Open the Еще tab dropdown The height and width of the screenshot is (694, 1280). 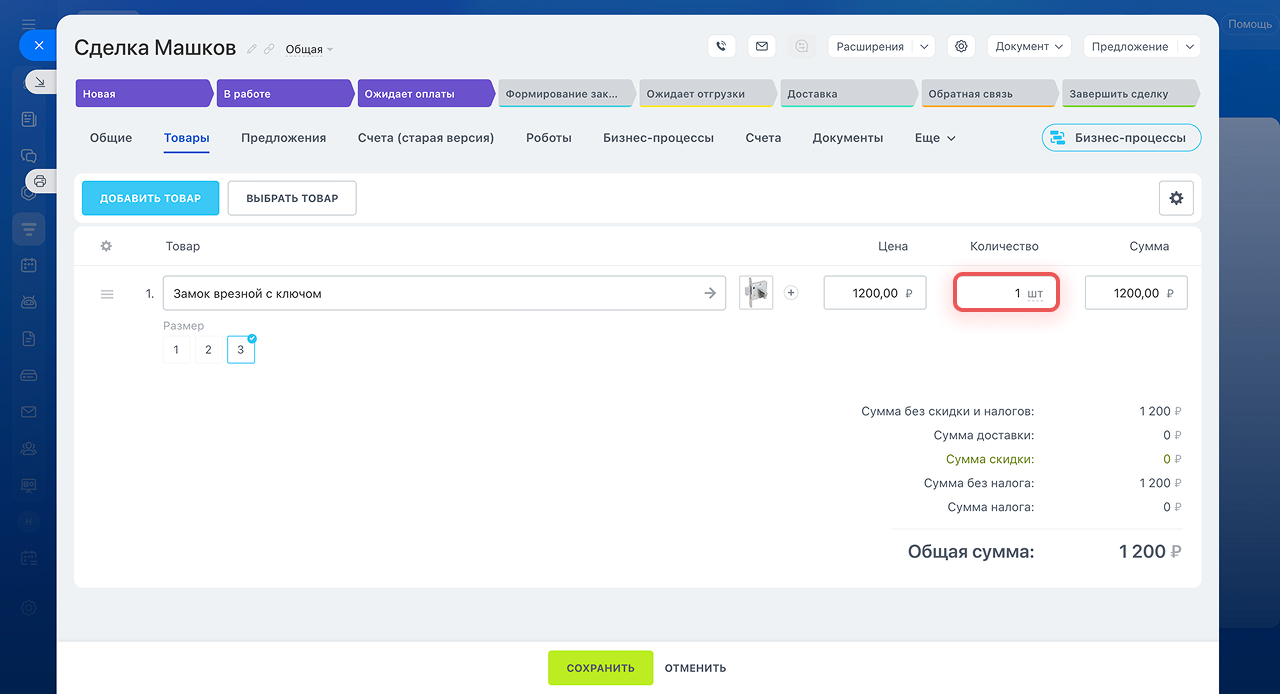coord(935,138)
